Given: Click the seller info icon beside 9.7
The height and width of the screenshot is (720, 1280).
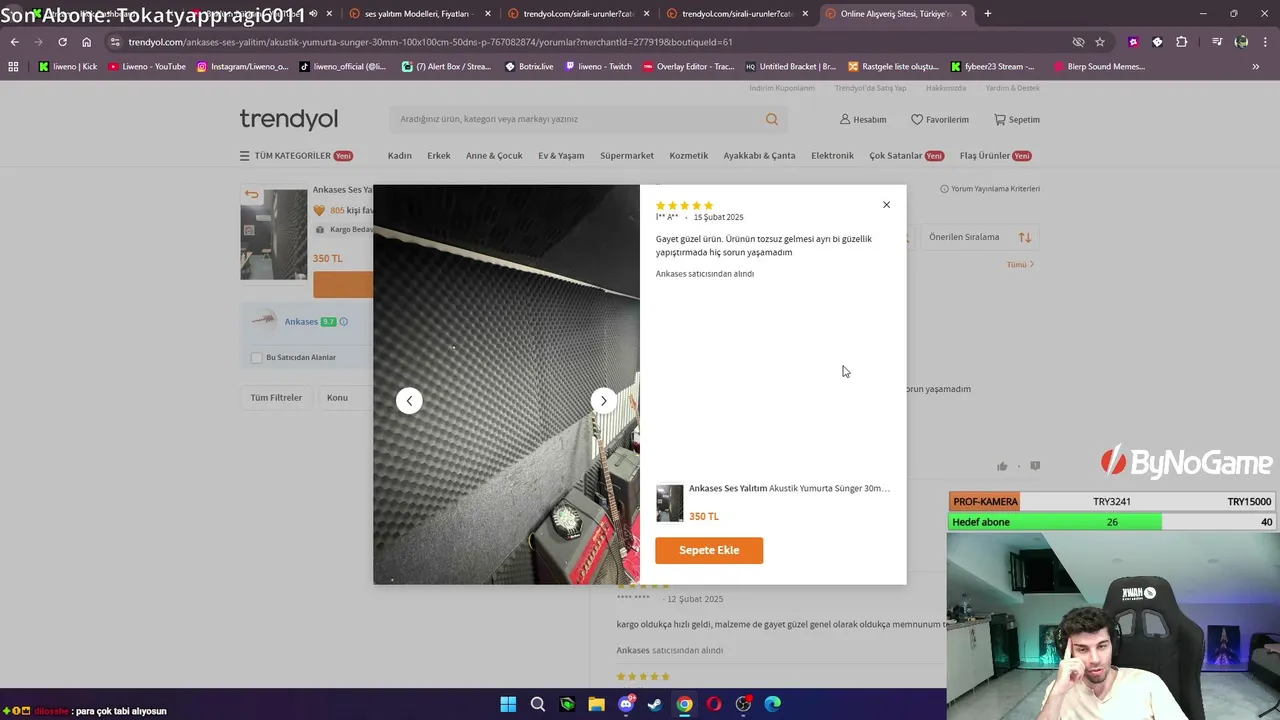Looking at the screenshot, I should point(344,322).
